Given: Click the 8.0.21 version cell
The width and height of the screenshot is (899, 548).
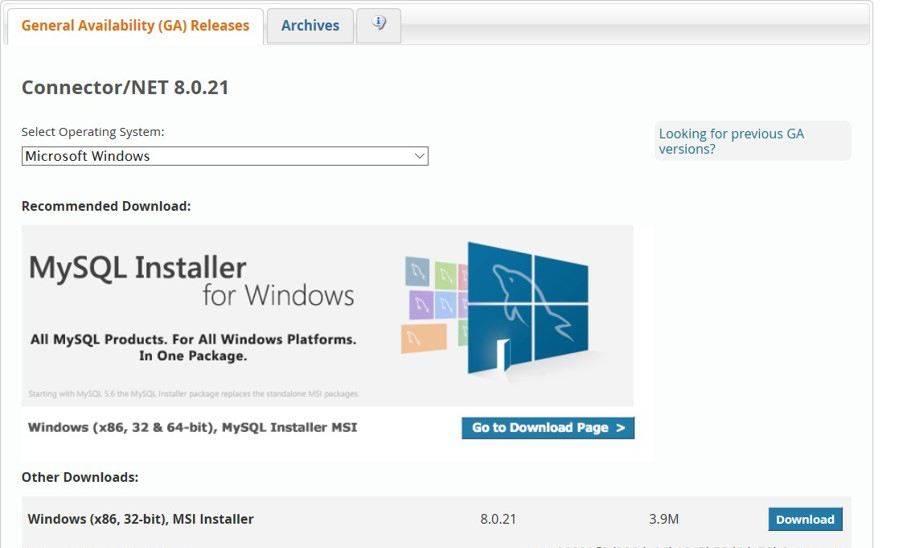Looking at the screenshot, I should pyautogui.click(x=498, y=519).
